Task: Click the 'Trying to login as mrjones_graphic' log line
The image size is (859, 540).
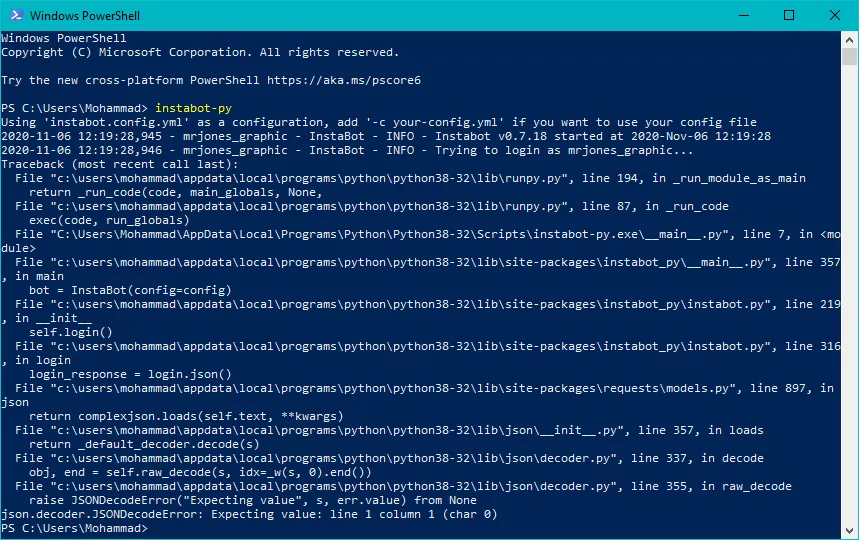Action: point(347,150)
